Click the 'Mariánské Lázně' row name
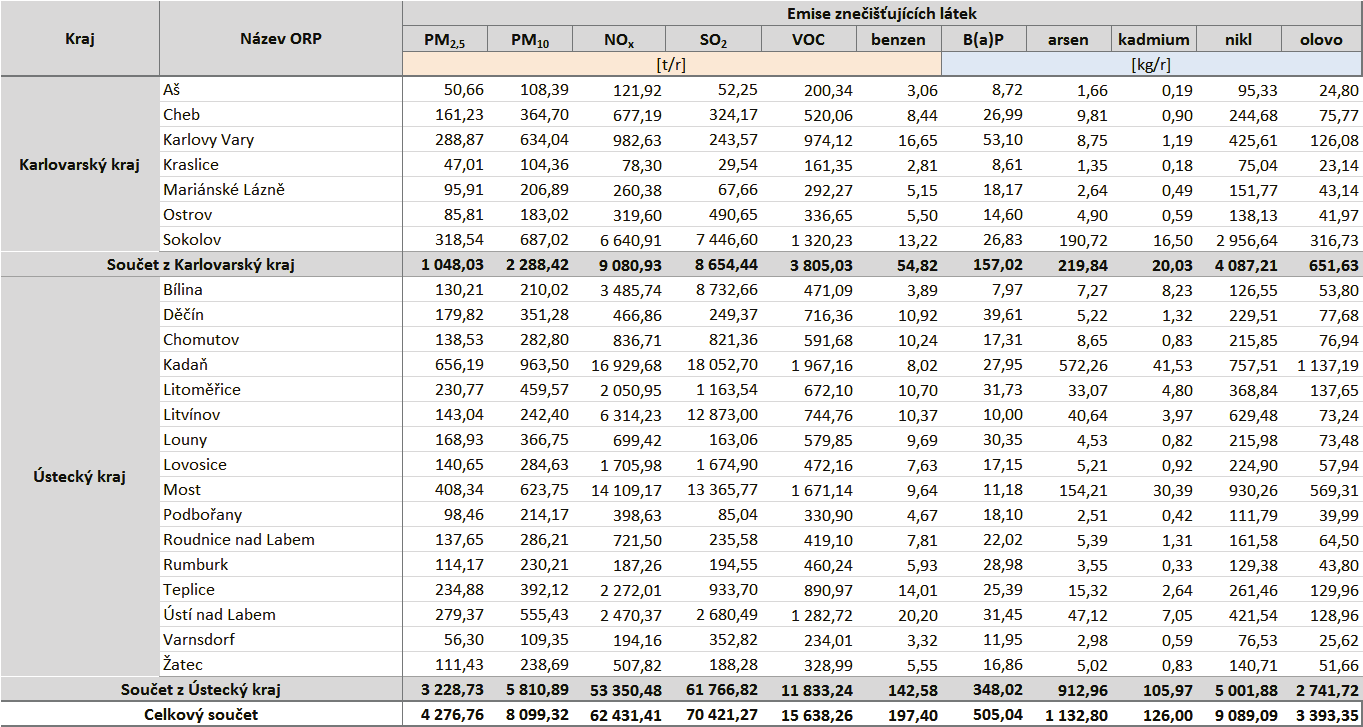The image size is (1363, 727). pyautogui.click(x=224, y=190)
